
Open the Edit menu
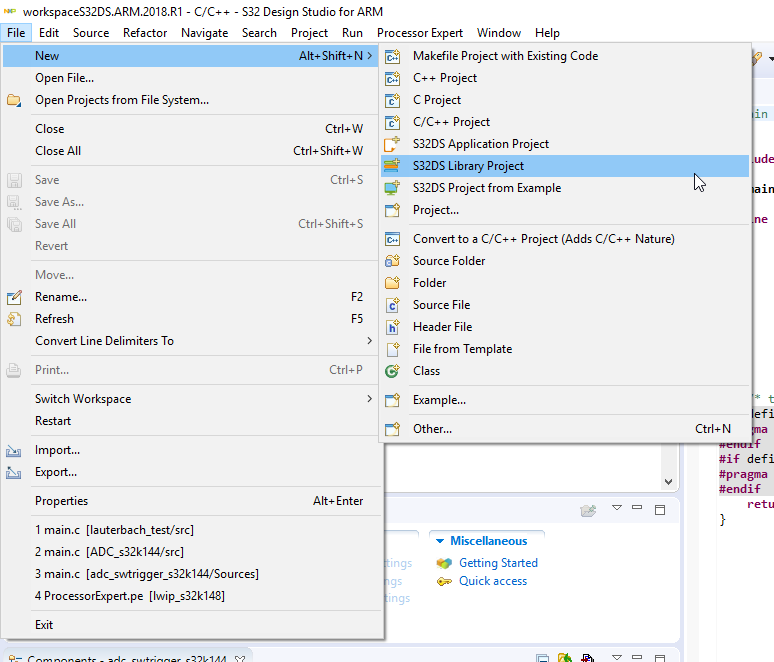click(x=49, y=33)
